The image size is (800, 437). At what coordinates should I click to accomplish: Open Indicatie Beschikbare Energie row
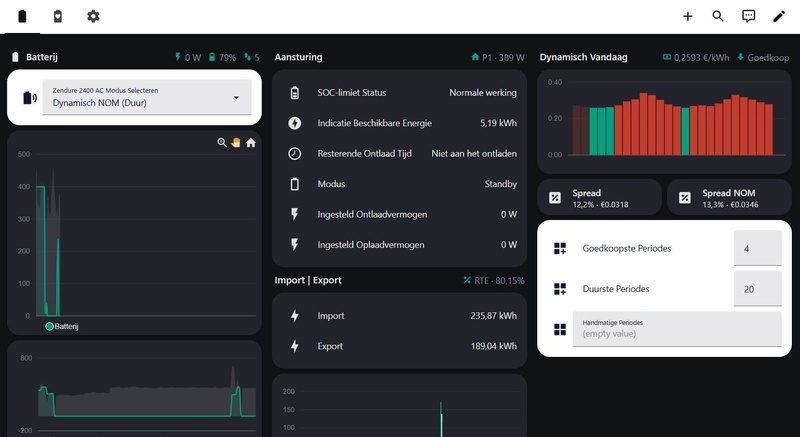click(x=399, y=123)
